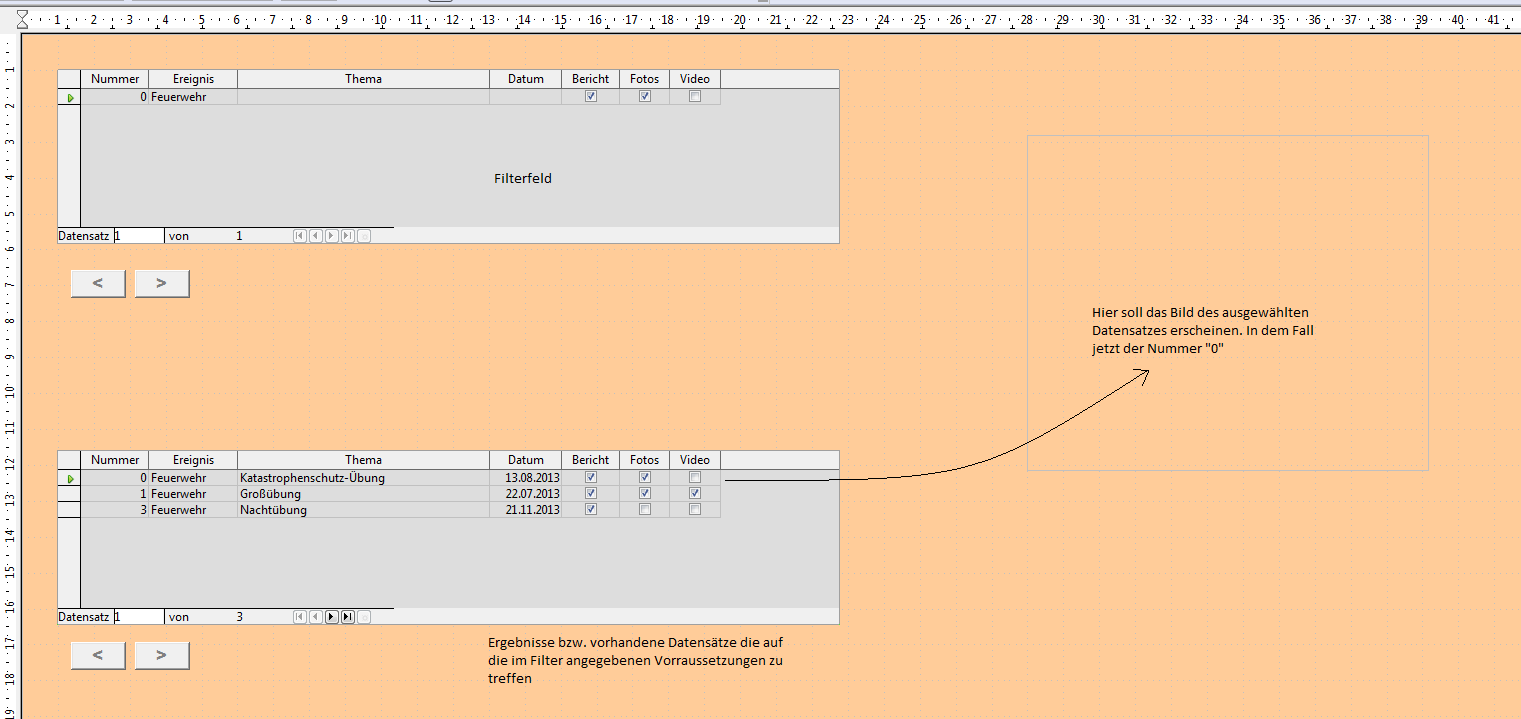Click the 'Filterfeld' label text
The height and width of the screenshot is (719, 1521).
[x=523, y=179]
